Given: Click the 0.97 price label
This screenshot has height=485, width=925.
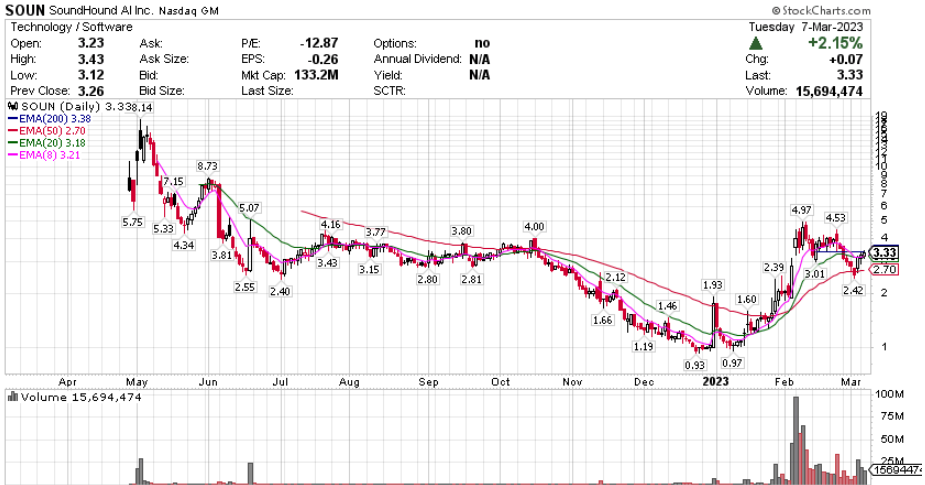Looking at the screenshot, I should 732,363.
